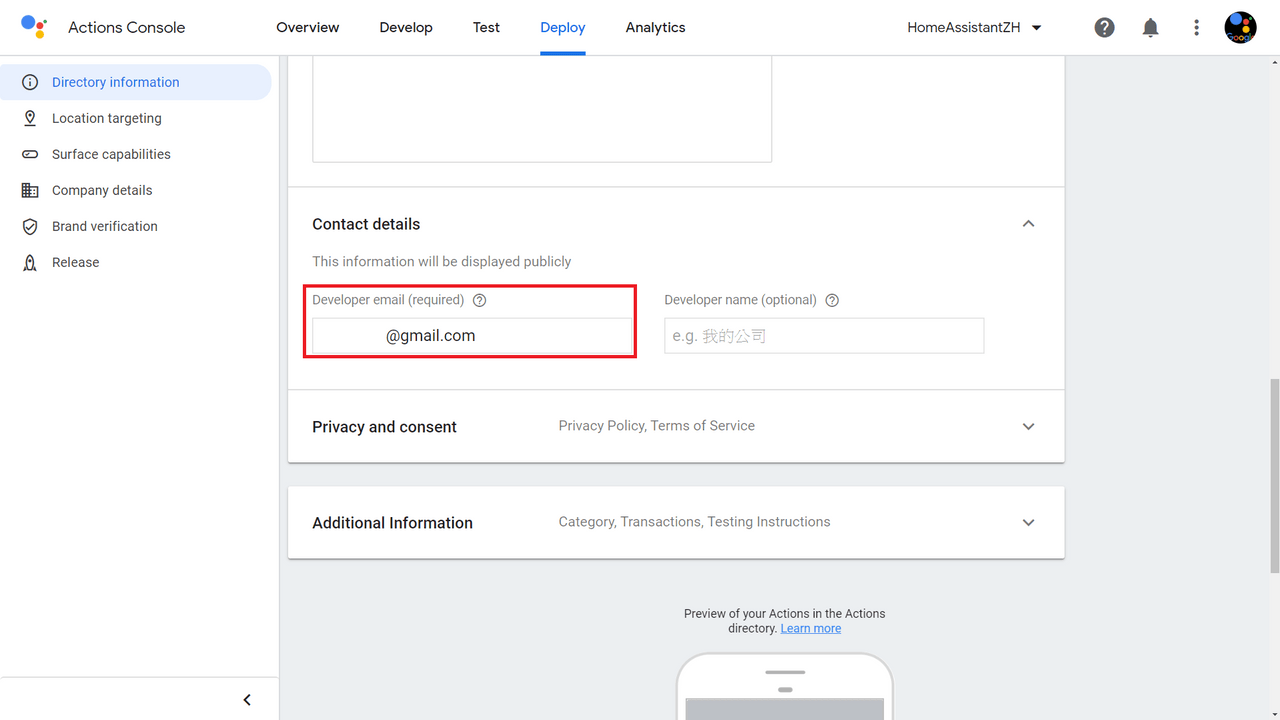Open HomeAssistantZH project dropdown
Screen dimensions: 1280x720
(x=974, y=28)
